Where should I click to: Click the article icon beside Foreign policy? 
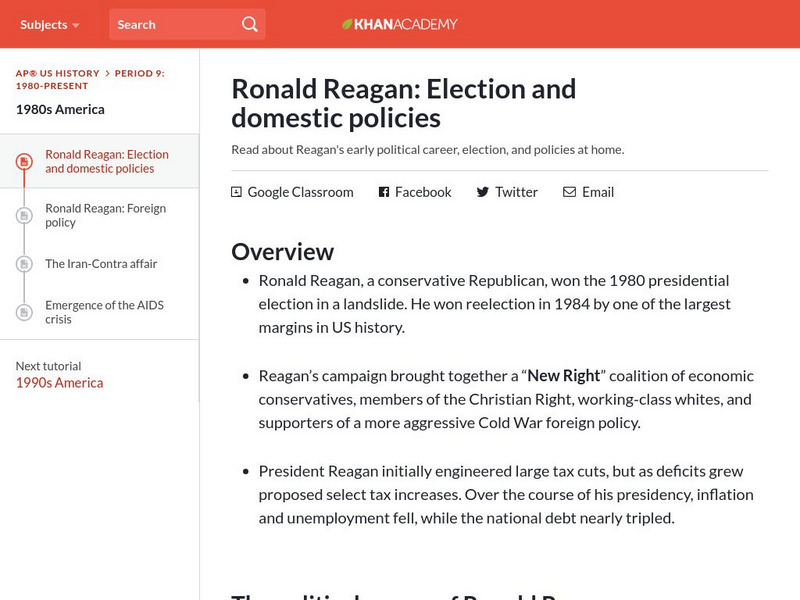(24, 216)
